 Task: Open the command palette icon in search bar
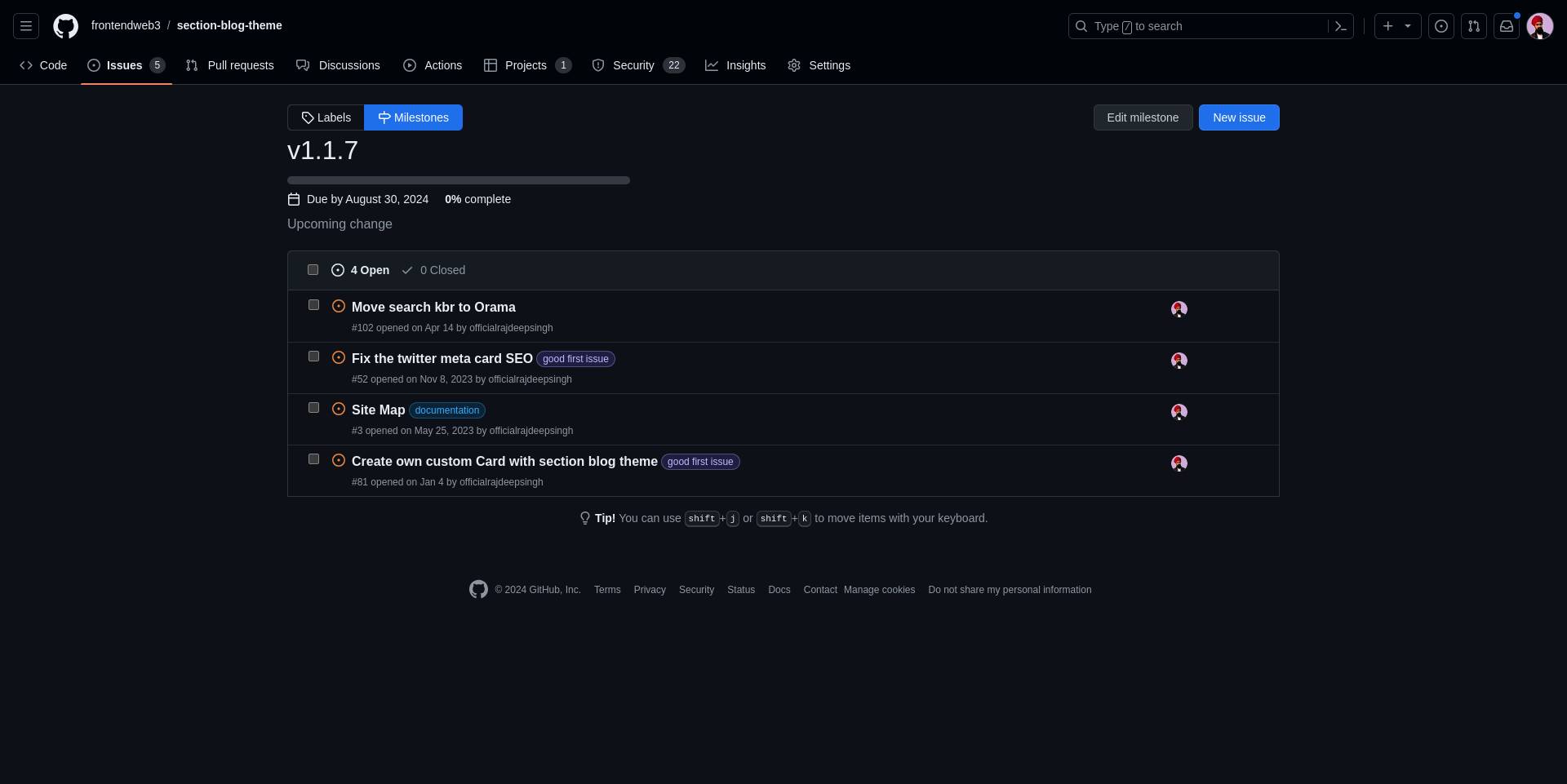point(1340,26)
